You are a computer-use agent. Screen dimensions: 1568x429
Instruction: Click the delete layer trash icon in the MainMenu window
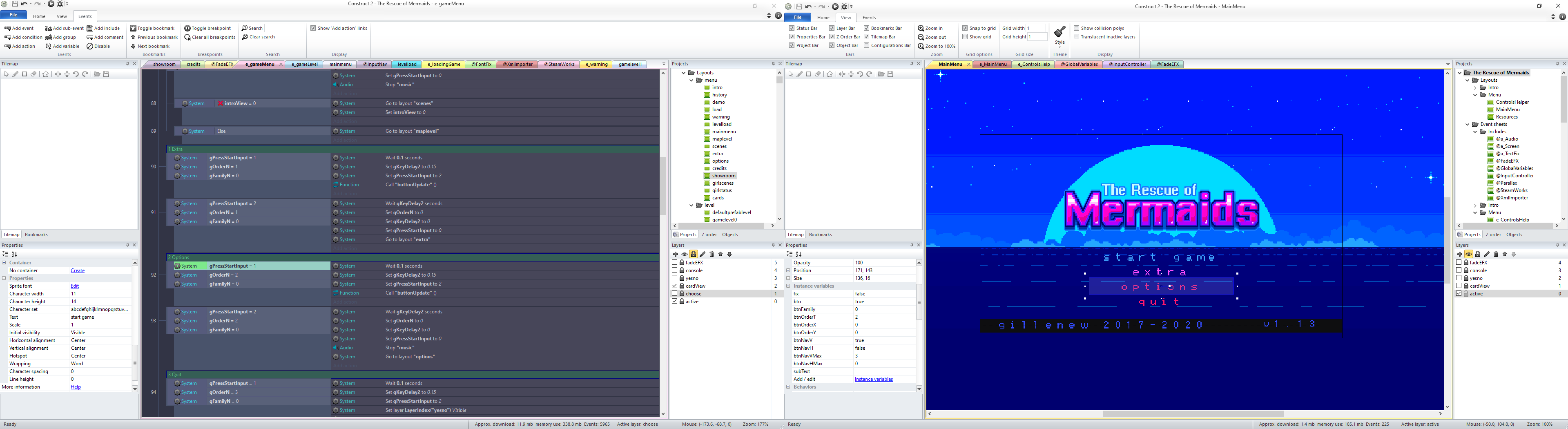(x=1496, y=255)
